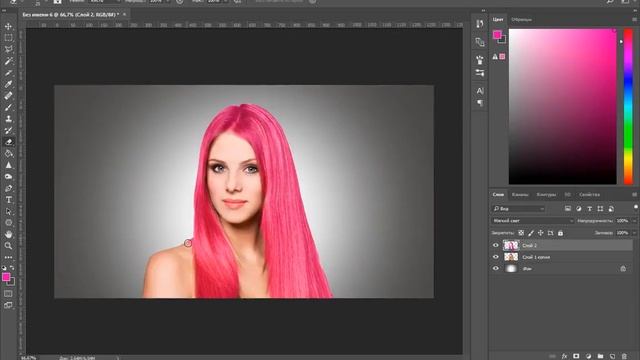The image size is (640, 360).
Task: Switch to the Контуры paths tab
Action: click(x=546, y=195)
